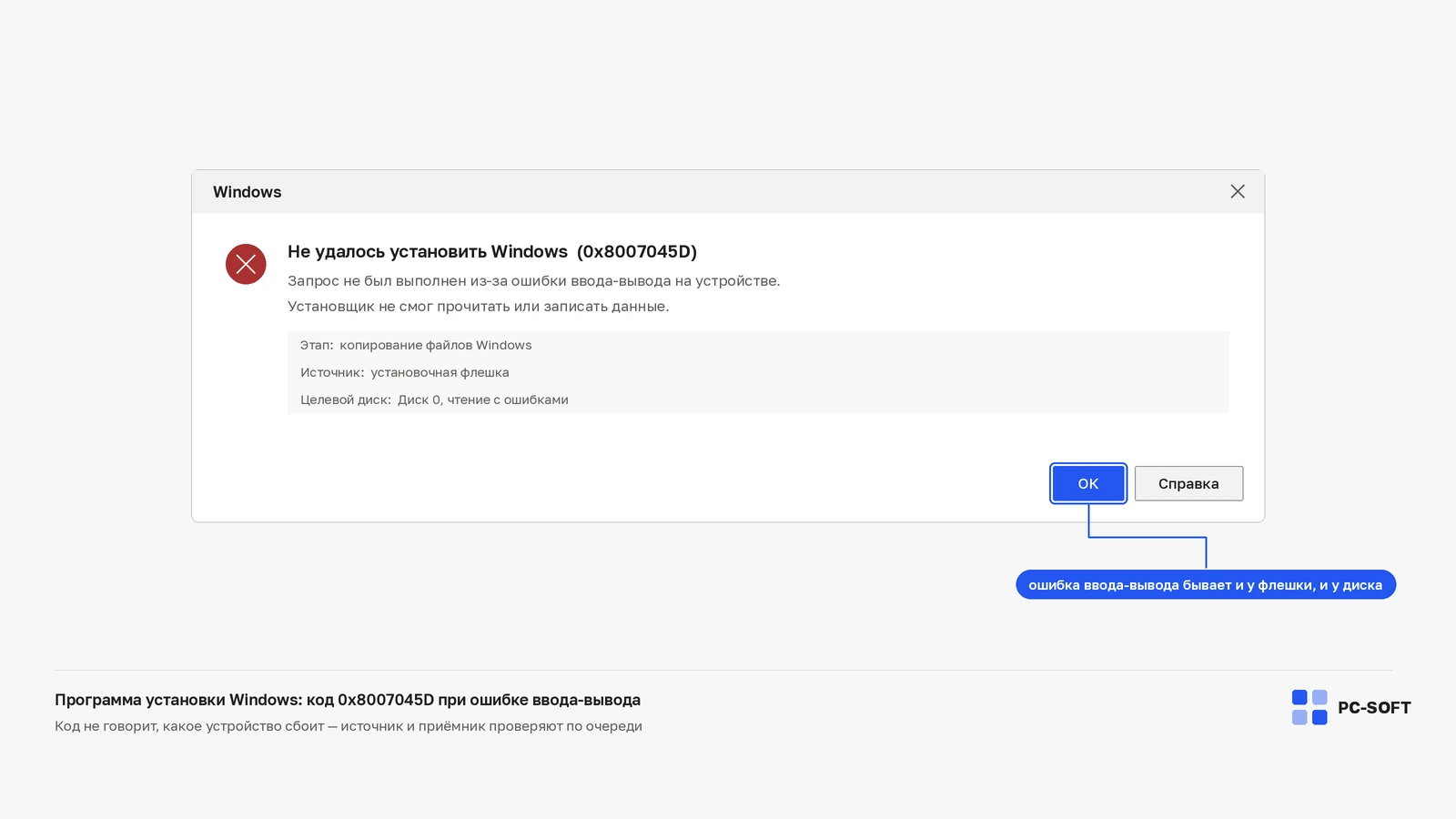Screen dimensions: 1456x819
Task: Click the Windows dialog title text
Action: (x=248, y=192)
